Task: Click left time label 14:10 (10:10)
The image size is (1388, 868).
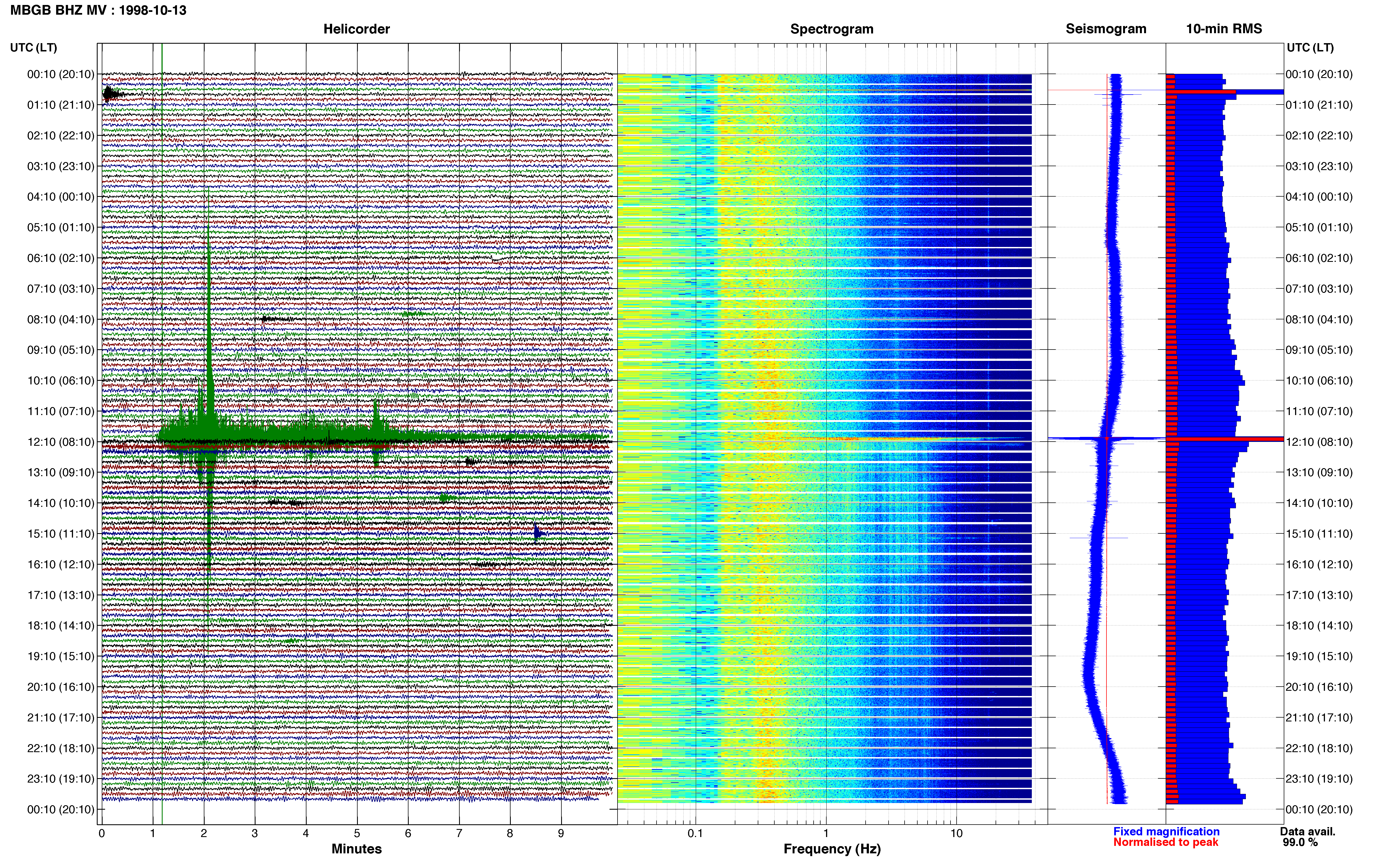Action: (x=60, y=503)
